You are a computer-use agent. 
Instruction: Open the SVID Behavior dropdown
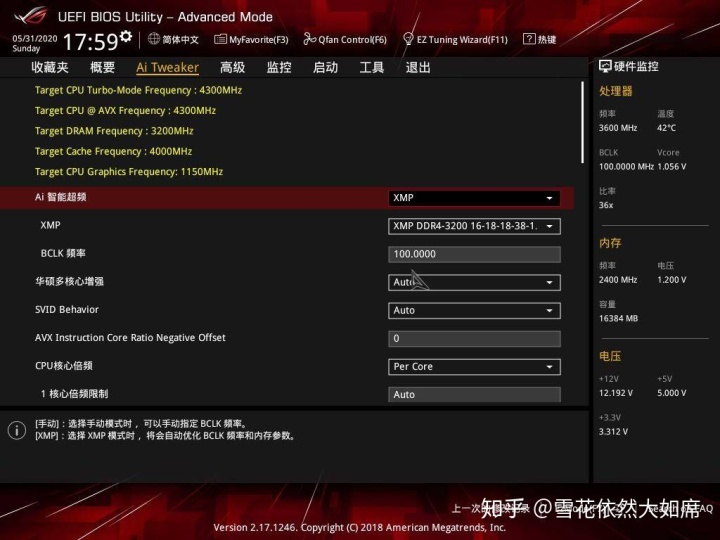474,310
